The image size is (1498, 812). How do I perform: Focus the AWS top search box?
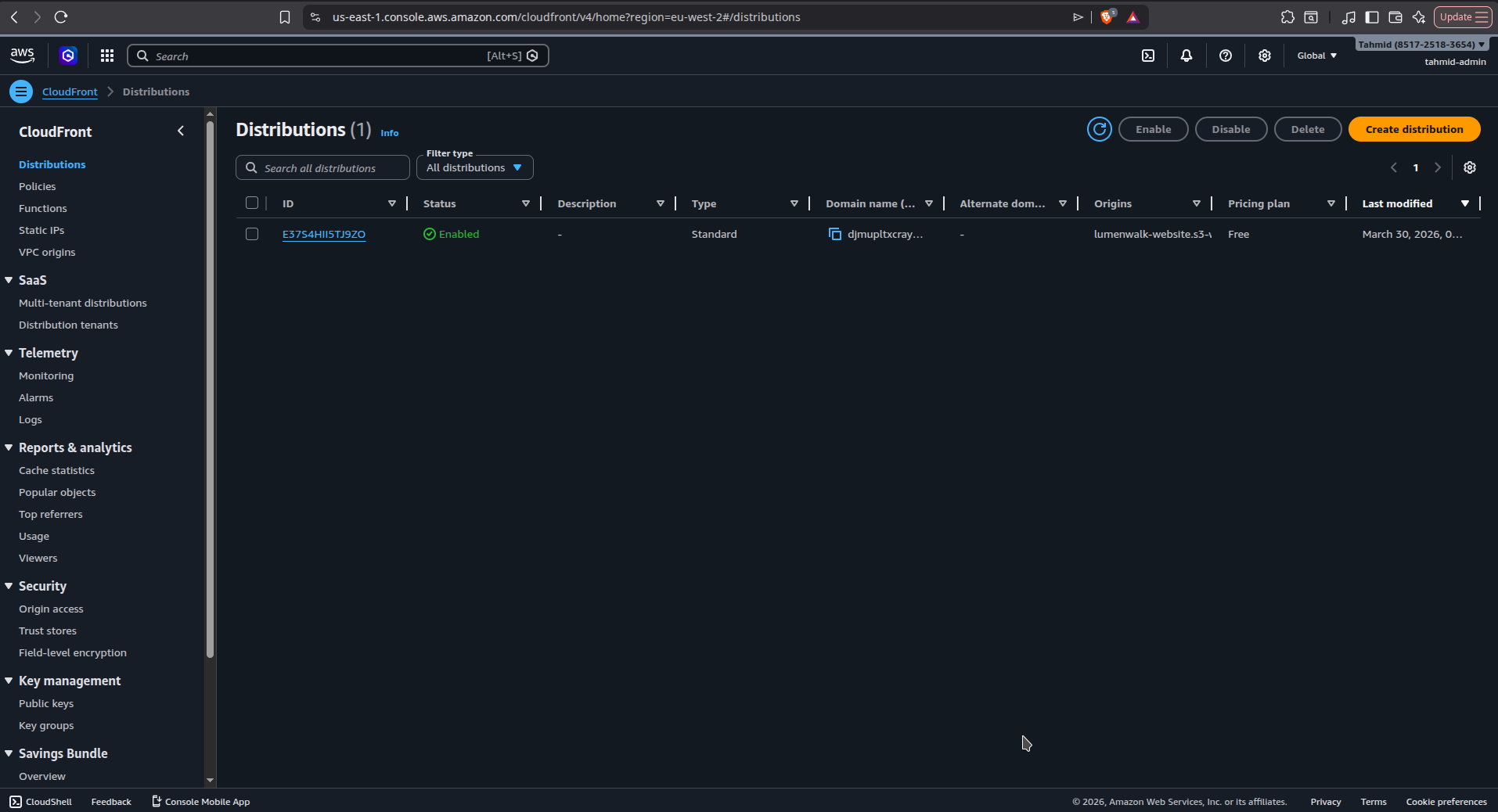(x=338, y=56)
